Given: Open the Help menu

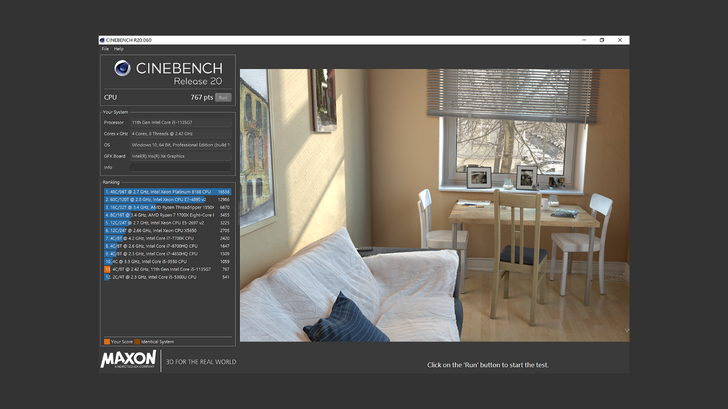Looking at the screenshot, I should 119,48.
